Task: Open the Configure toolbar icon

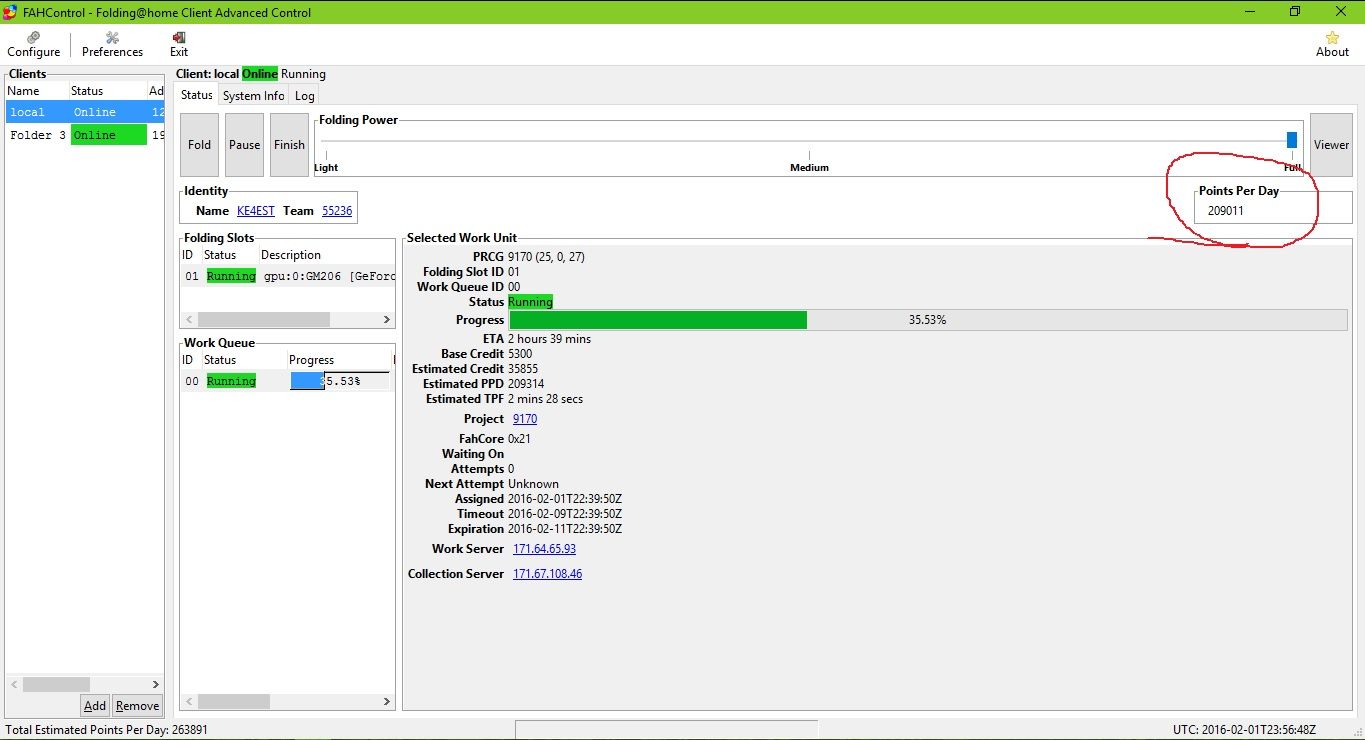Action: (33, 38)
